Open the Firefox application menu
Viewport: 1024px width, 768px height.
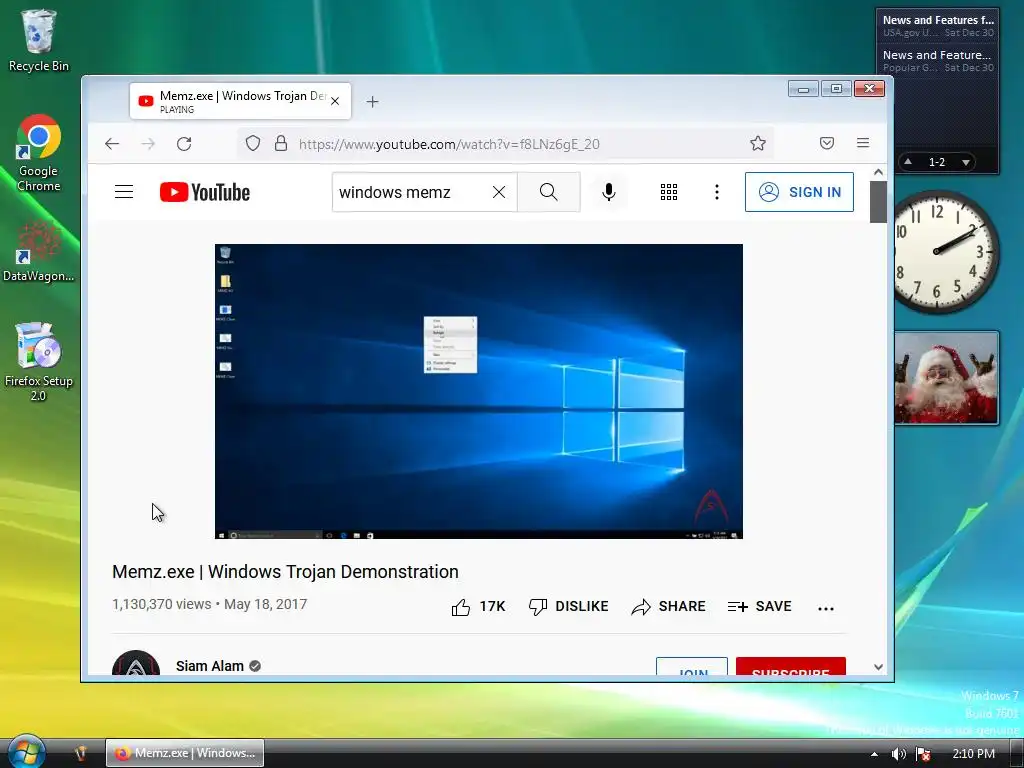(x=863, y=143)
